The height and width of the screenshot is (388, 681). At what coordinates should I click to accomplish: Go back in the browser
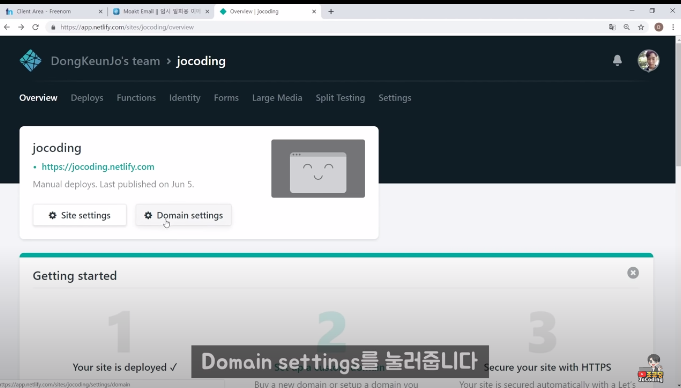click(x=7, y=27)
